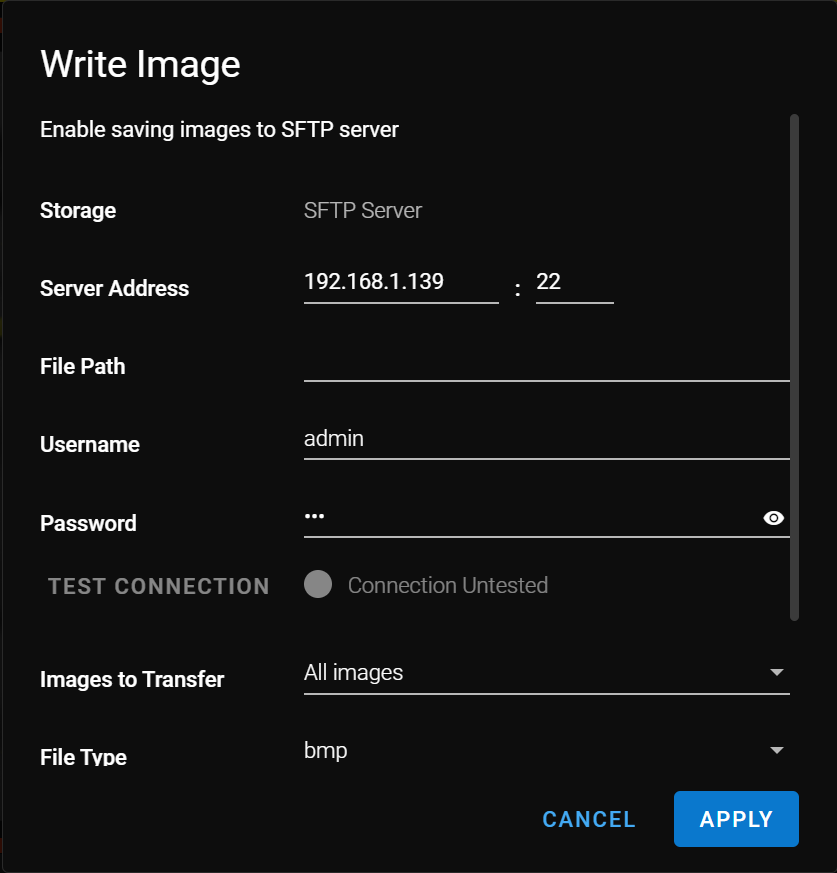Image resolution: width=837 pixels, height=873 pixels.
Task: Click the 'Write Image' dialog title
Action: click(140, 65)
